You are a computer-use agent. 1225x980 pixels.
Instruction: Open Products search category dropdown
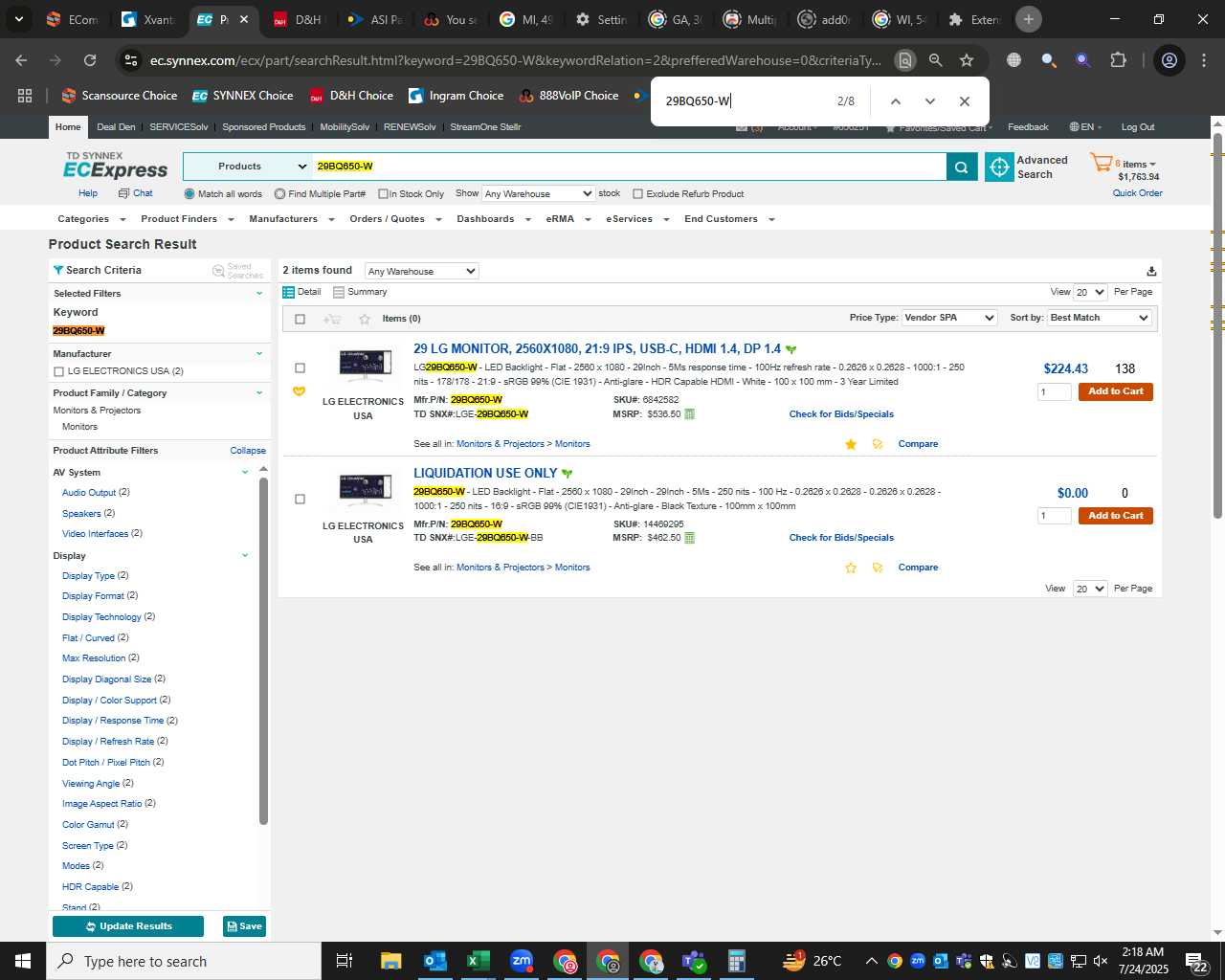[248, 167]
